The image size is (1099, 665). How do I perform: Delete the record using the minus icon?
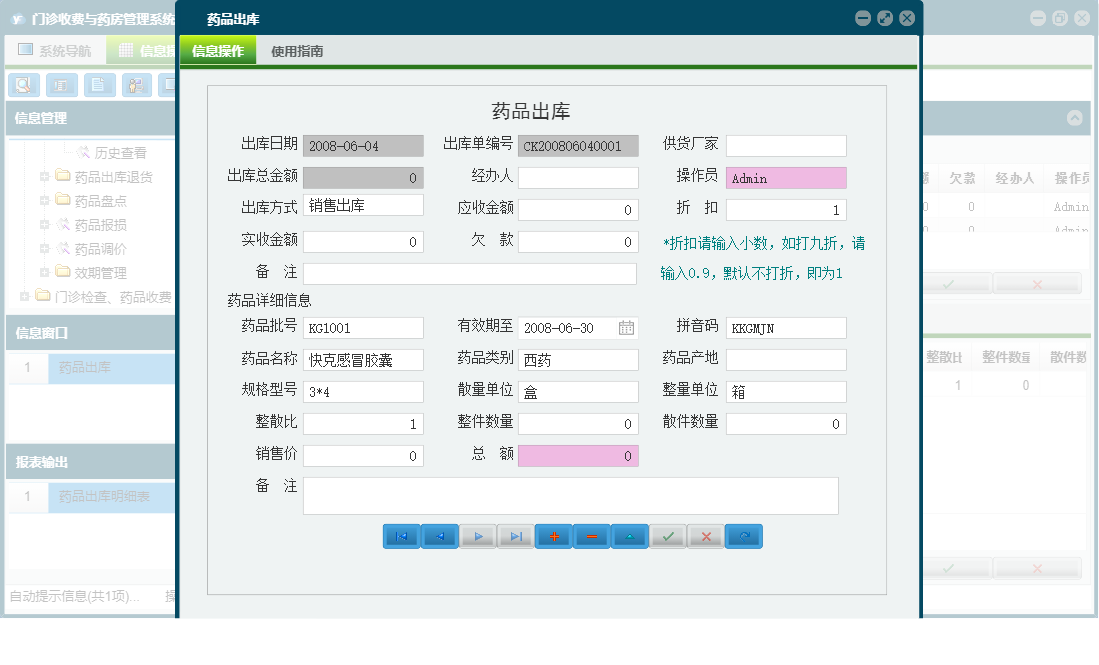[591, 536]
